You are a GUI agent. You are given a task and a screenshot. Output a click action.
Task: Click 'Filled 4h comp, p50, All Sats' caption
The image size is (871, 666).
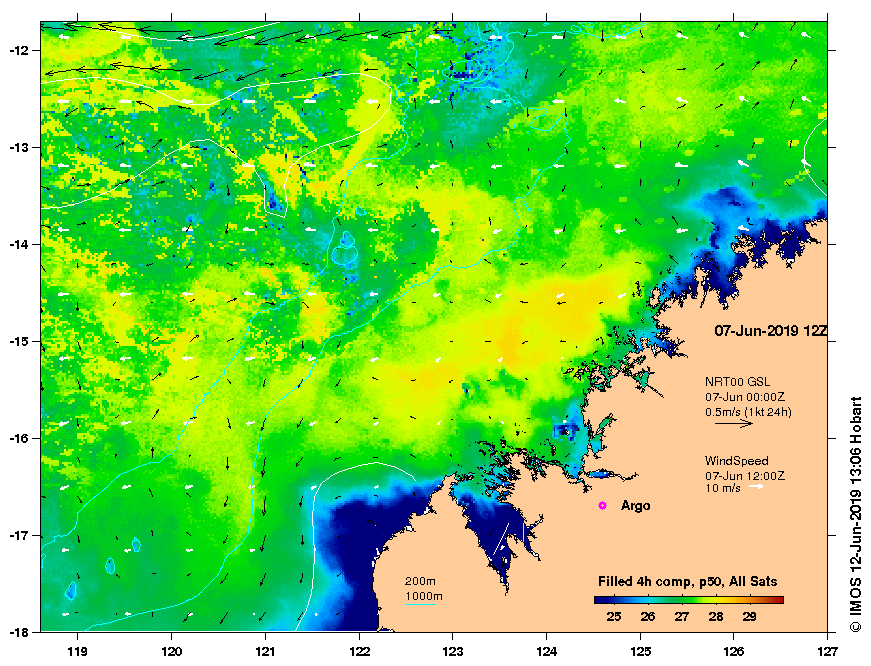click(687, 582)
